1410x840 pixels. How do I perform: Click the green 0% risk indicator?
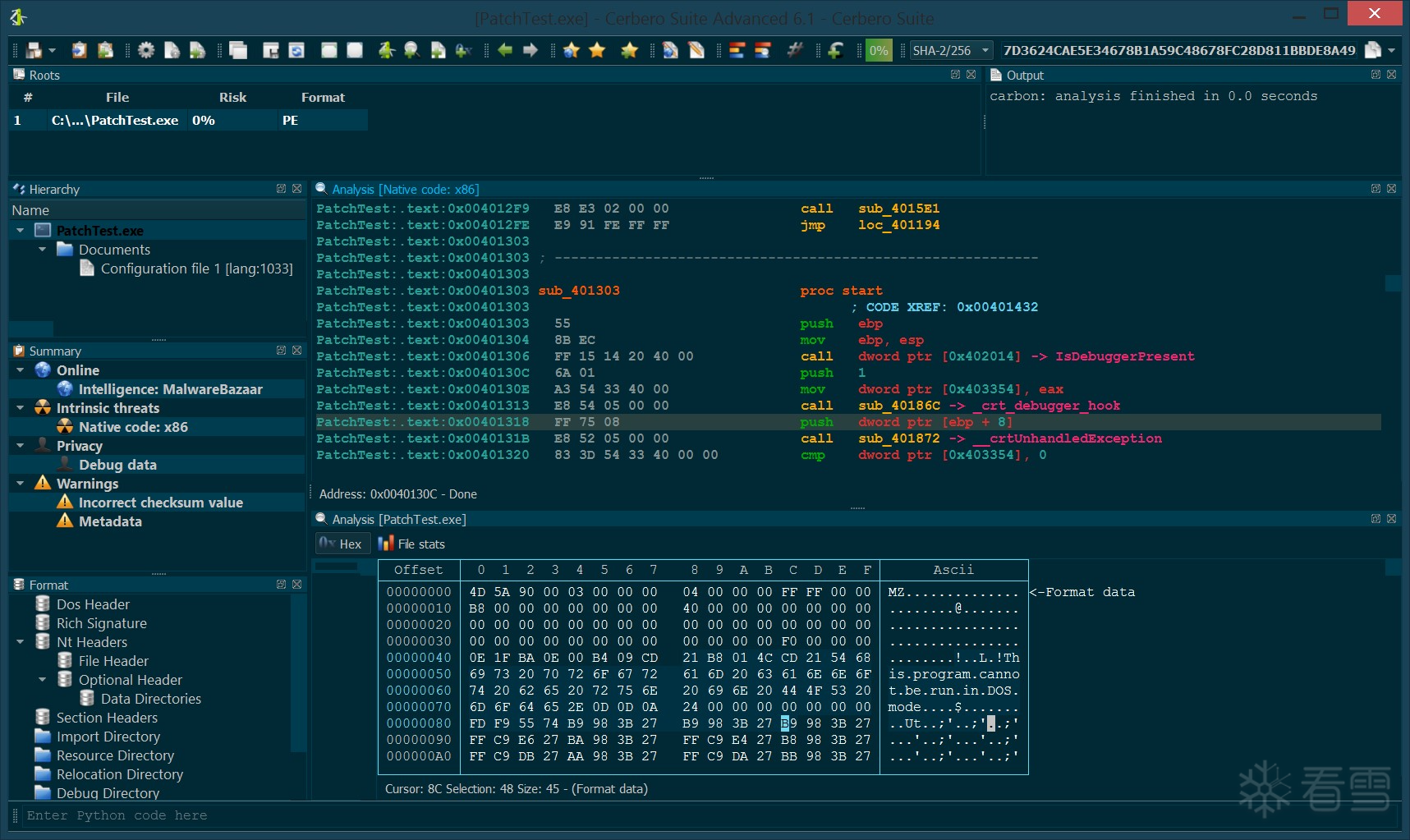coord(878,50)
